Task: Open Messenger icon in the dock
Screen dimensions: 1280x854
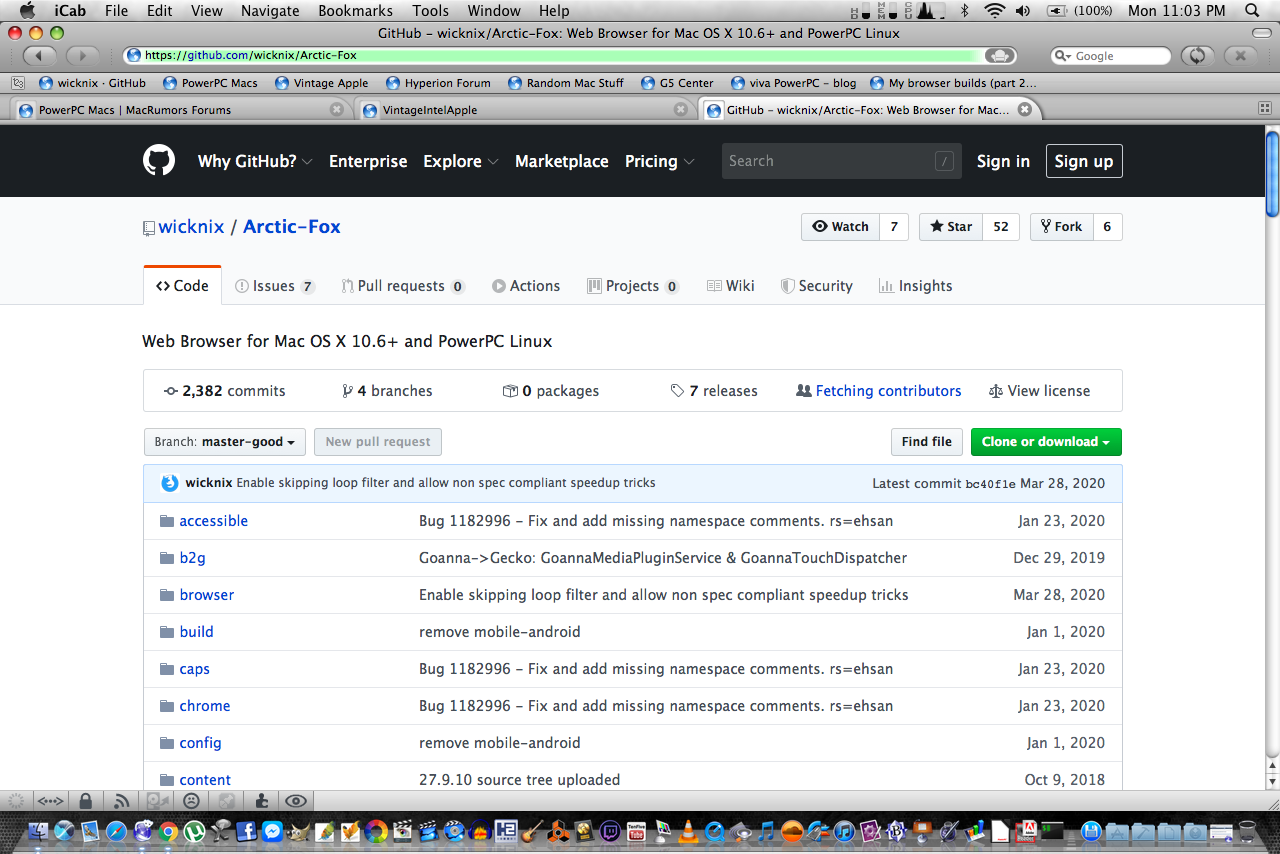Action: [x=272, y=831]
